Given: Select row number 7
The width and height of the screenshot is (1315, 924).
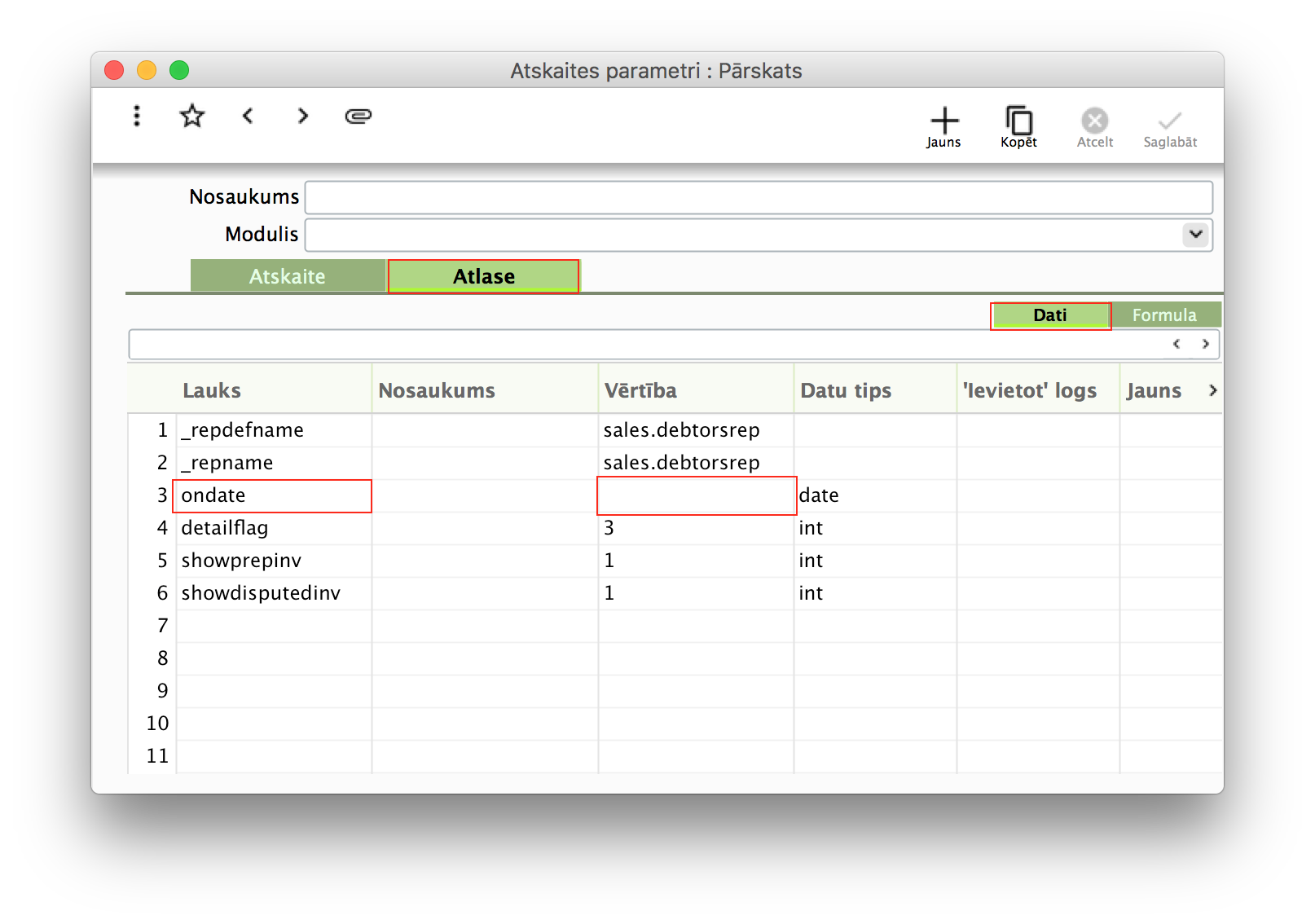Looking at the screenshot, I should 162,626.
